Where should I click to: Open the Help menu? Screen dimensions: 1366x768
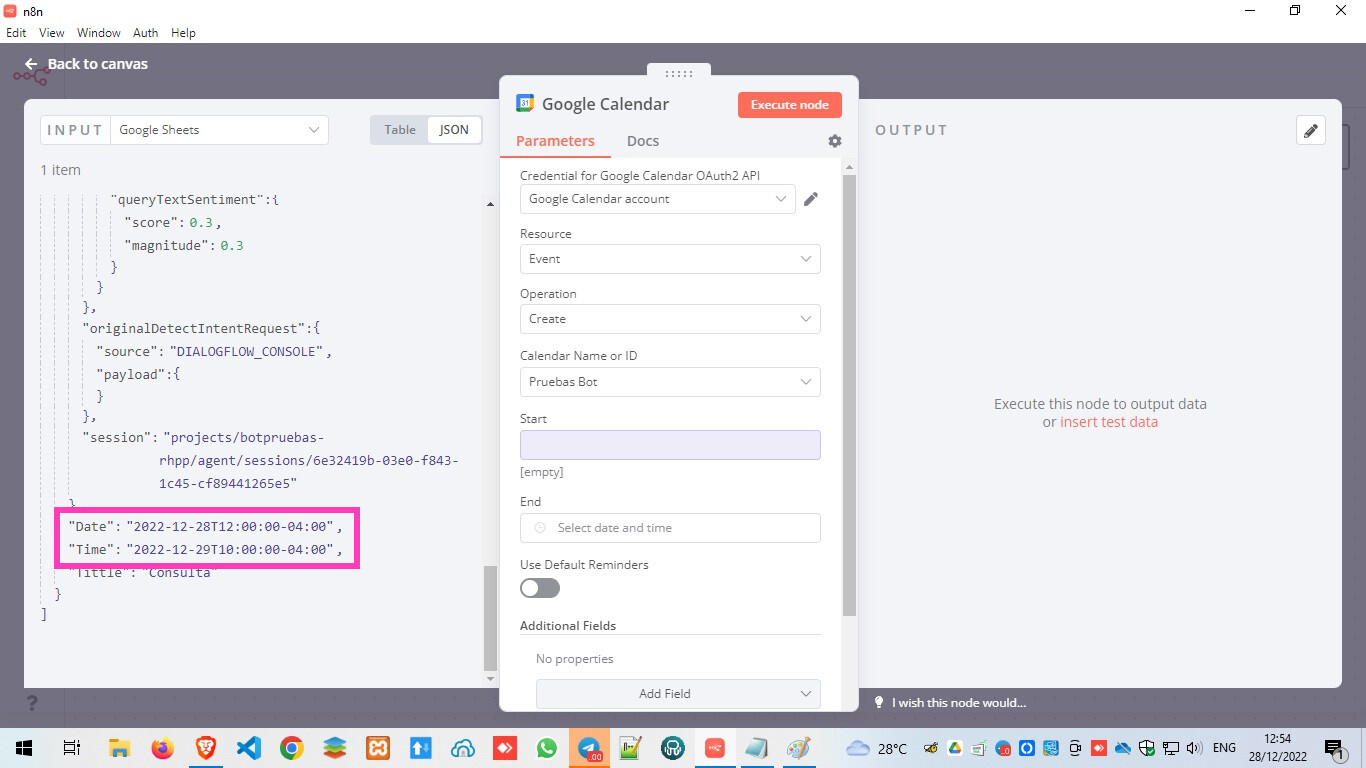(x=183, y=33)
